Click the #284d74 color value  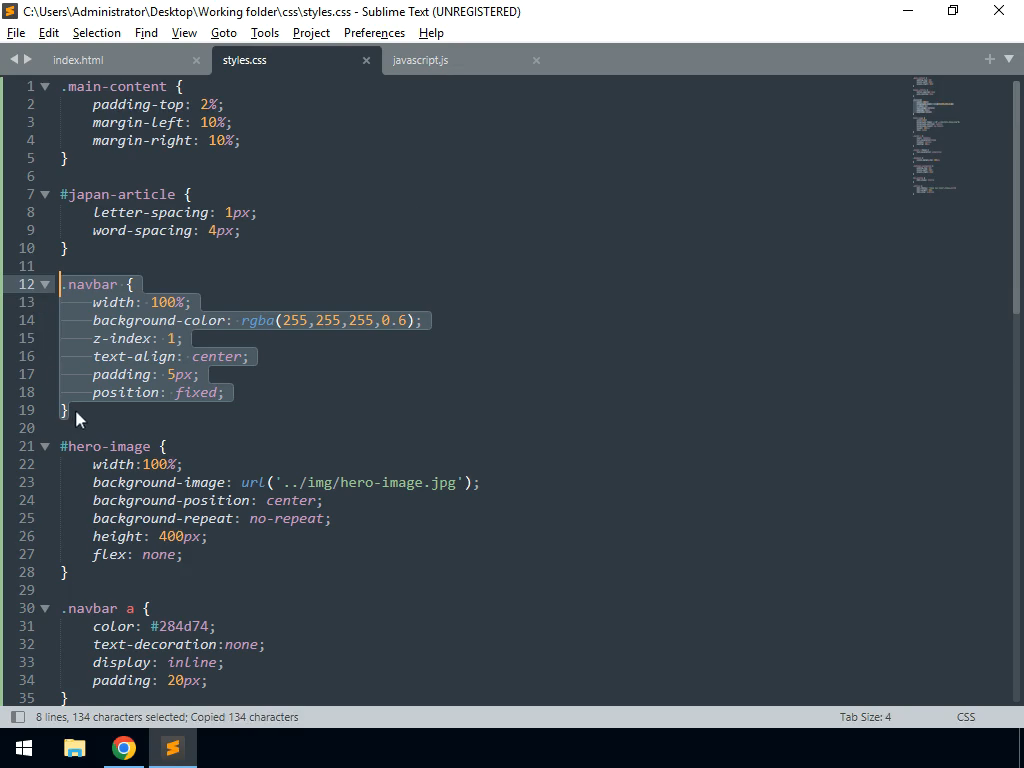point(179,626)
